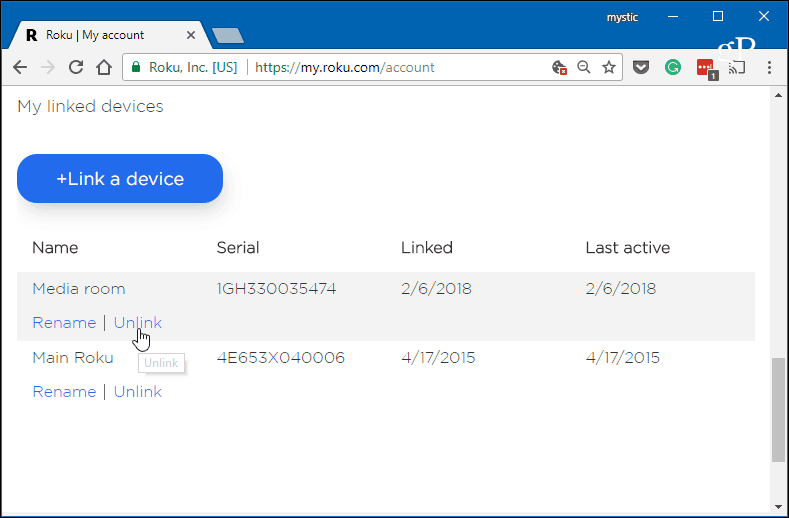Click Linked date 2/6/2018 for Media room

pyautogui.click(x=436, y=289)
